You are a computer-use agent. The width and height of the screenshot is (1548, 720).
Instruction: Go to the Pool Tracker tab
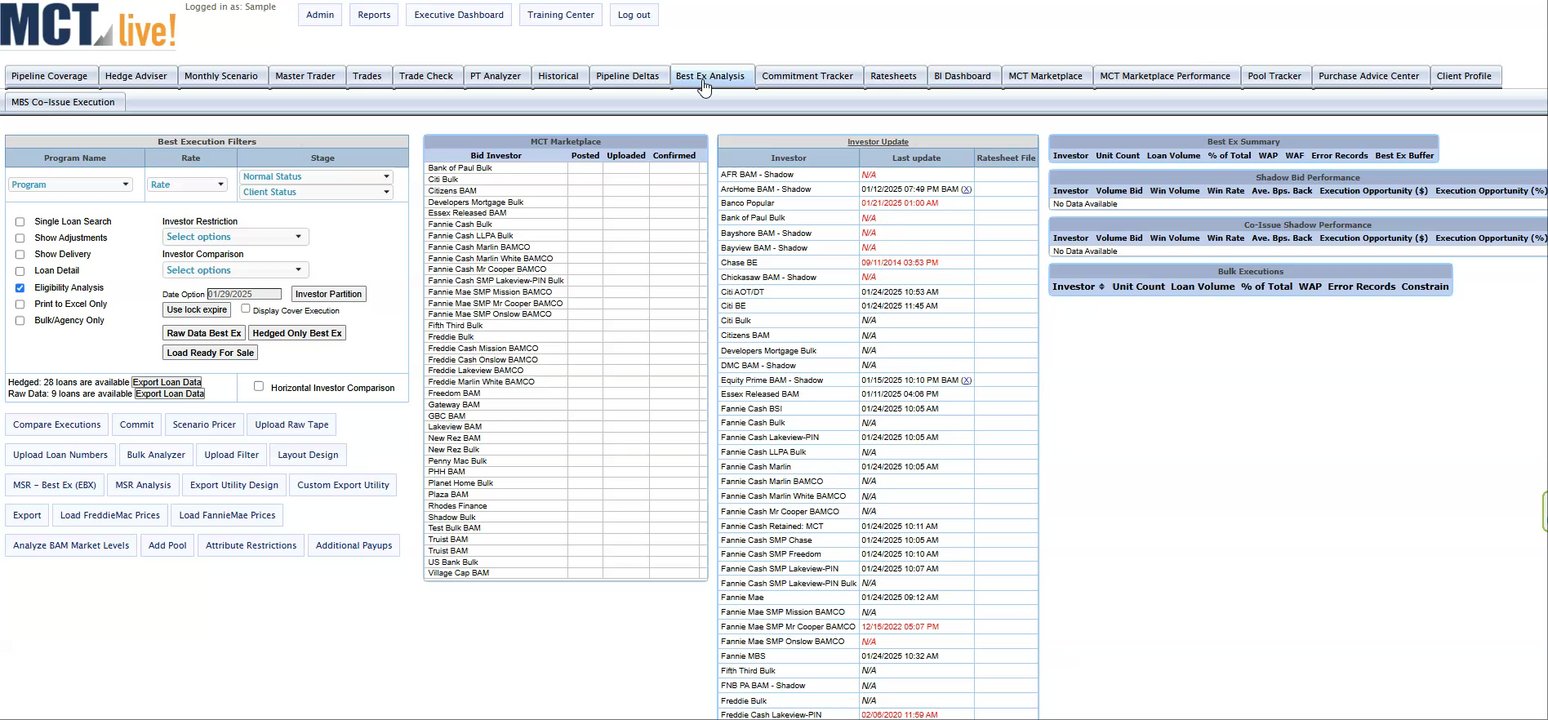coord(1275,76)
